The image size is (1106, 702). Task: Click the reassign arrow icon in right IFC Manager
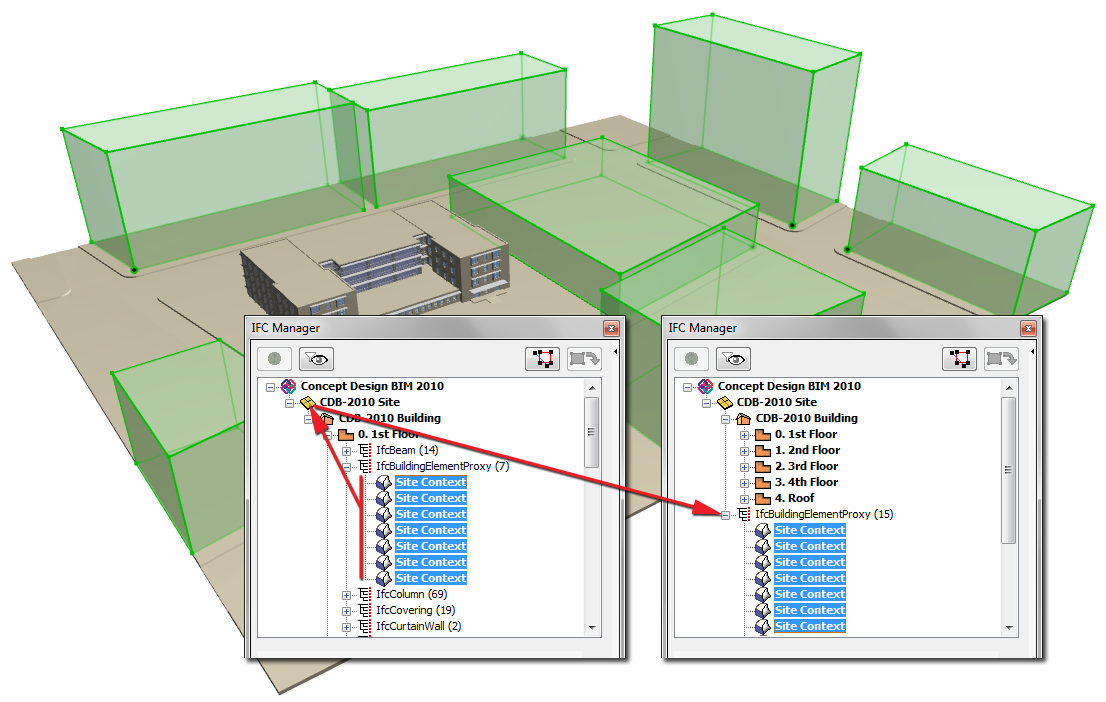(x=1001, y=359)
